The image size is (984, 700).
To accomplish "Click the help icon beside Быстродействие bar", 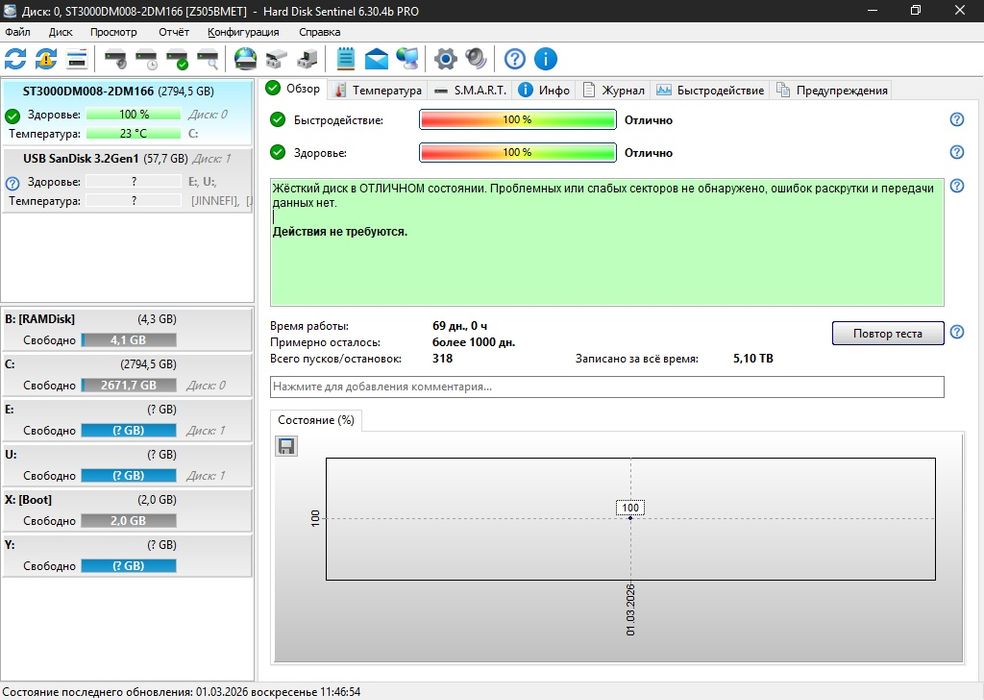I will (x=956, y=120).
